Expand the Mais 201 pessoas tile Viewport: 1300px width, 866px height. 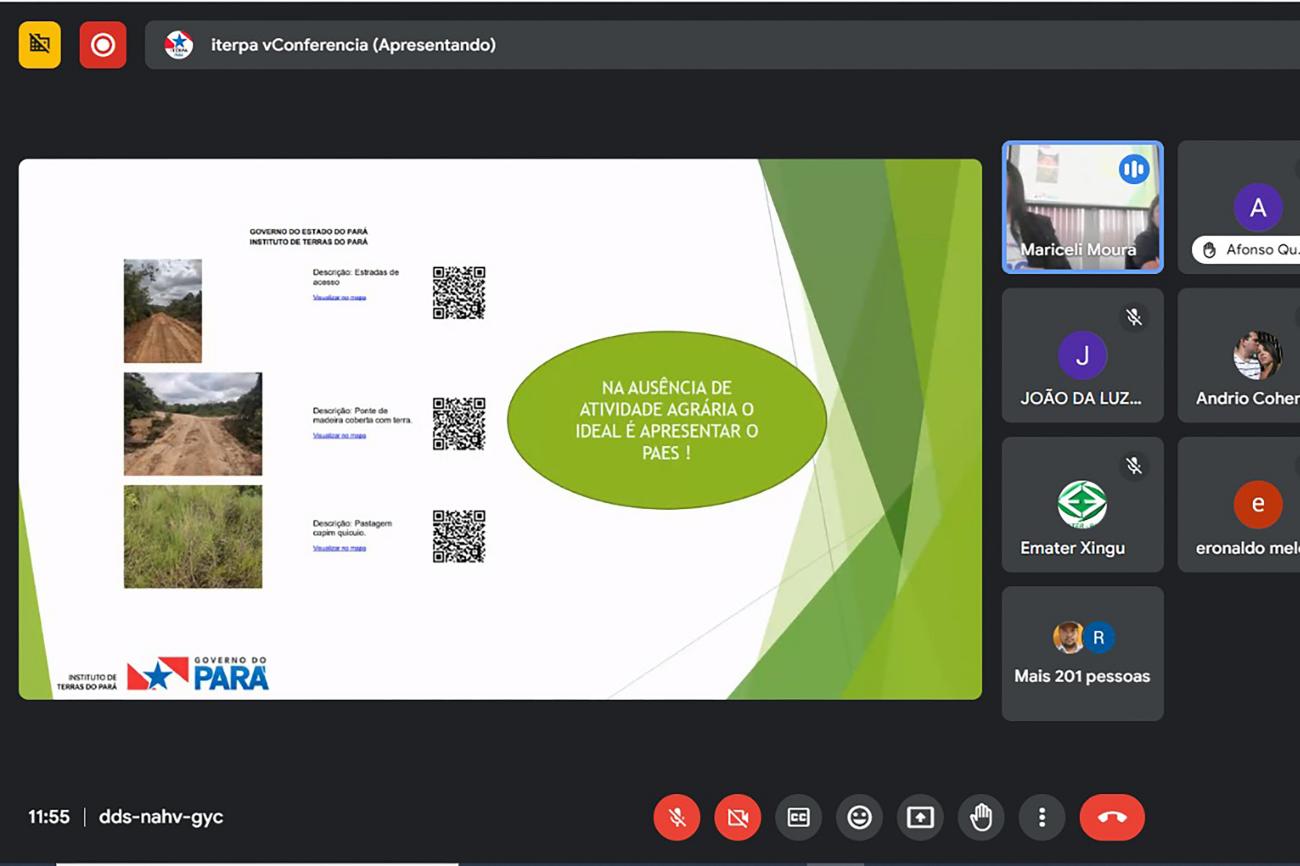[x=1082, y=653]
